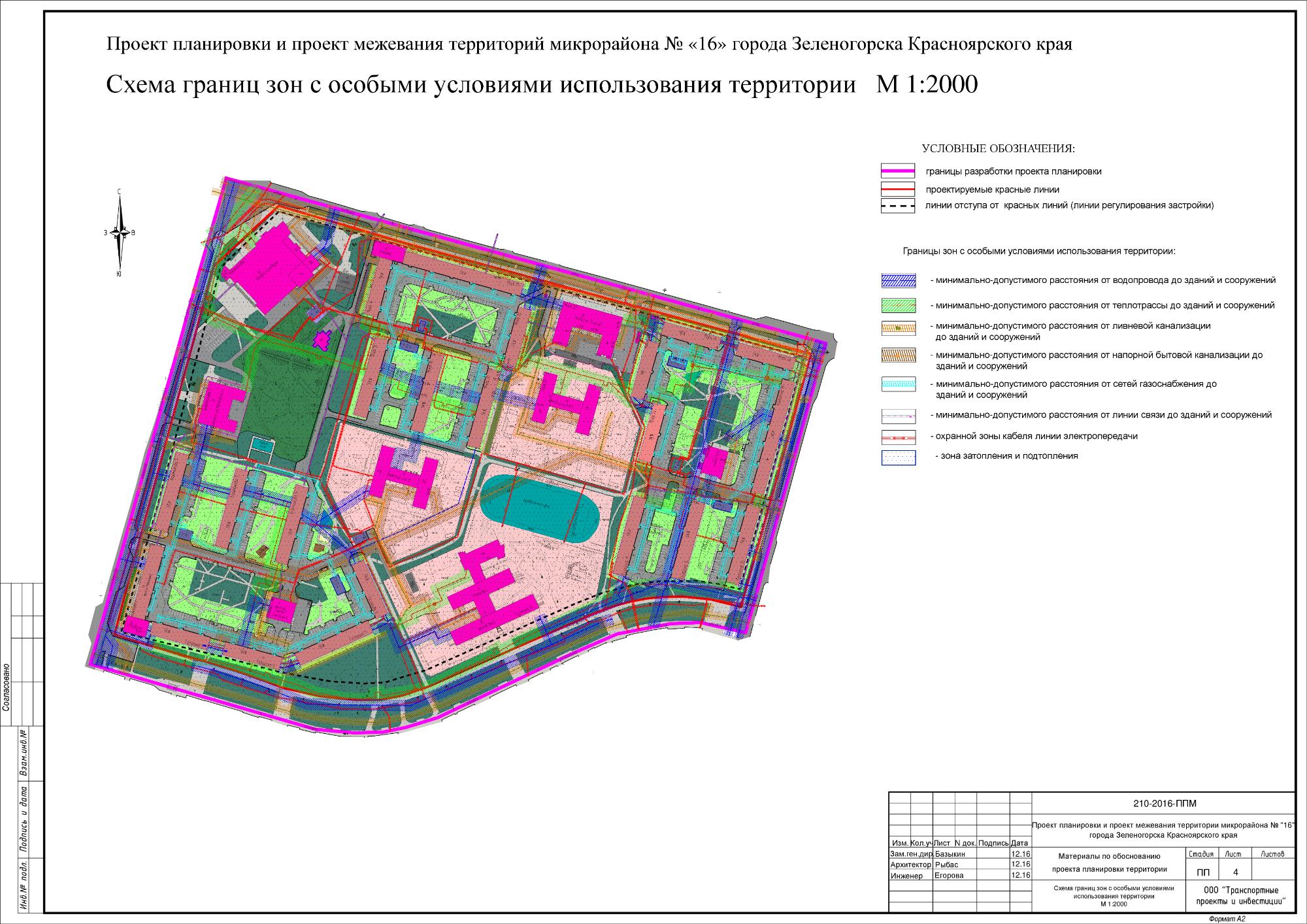Click the 'Согласовано' side stamp label
The image size is (1307, 924).
coord(7,687)
